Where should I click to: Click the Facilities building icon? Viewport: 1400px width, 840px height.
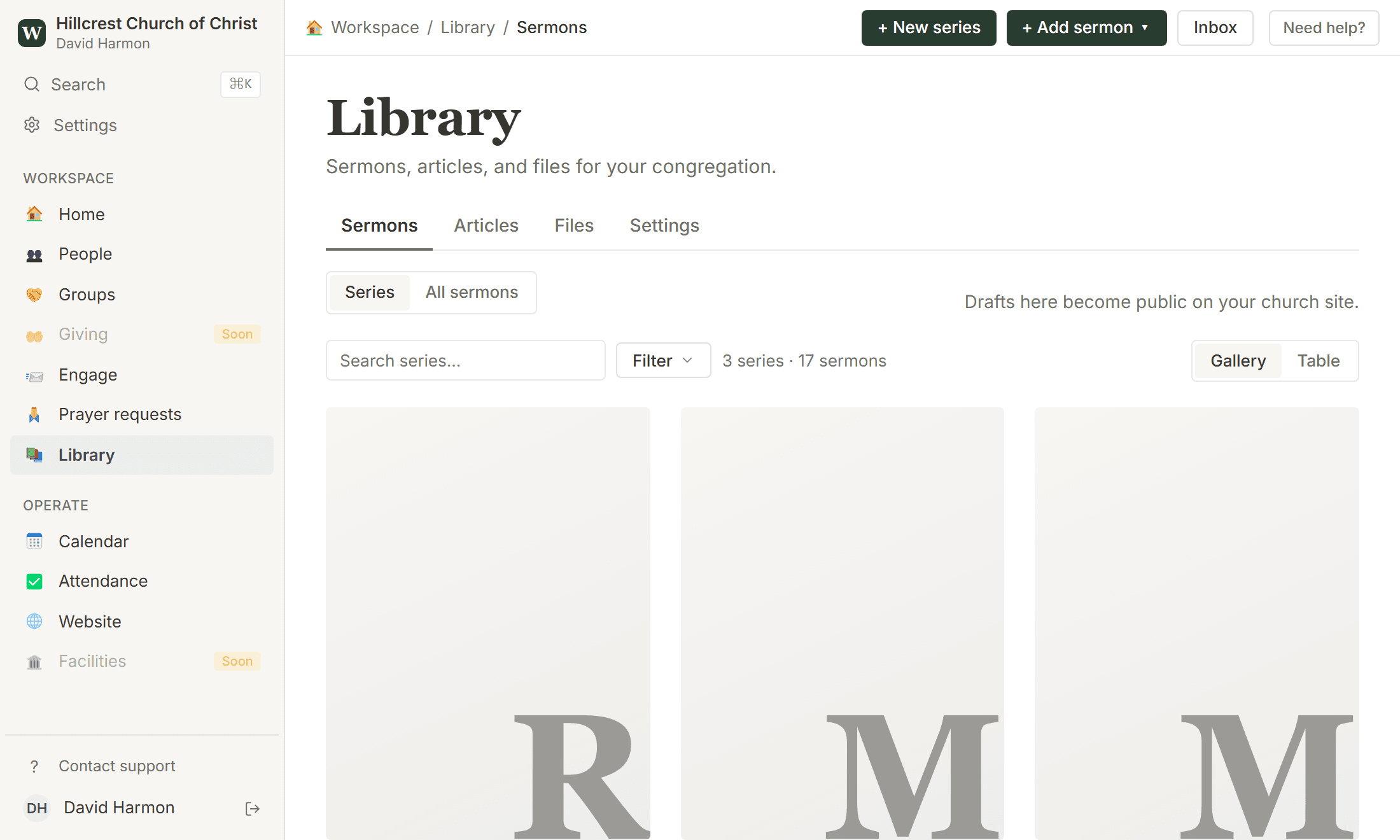point(34,662)
